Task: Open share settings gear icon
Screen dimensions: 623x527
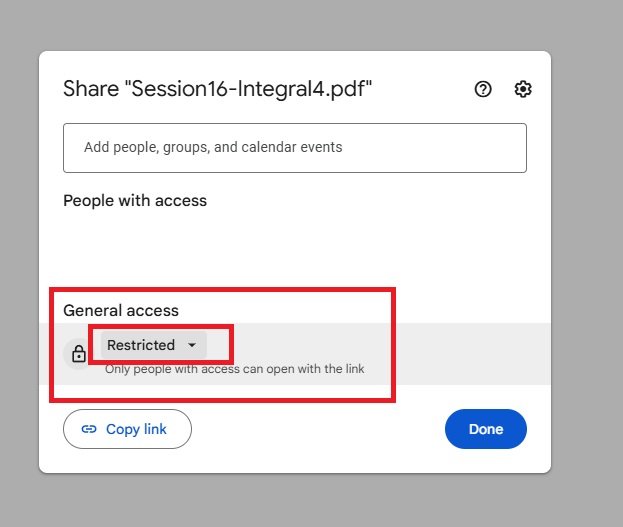Action: tap(522, 89)
